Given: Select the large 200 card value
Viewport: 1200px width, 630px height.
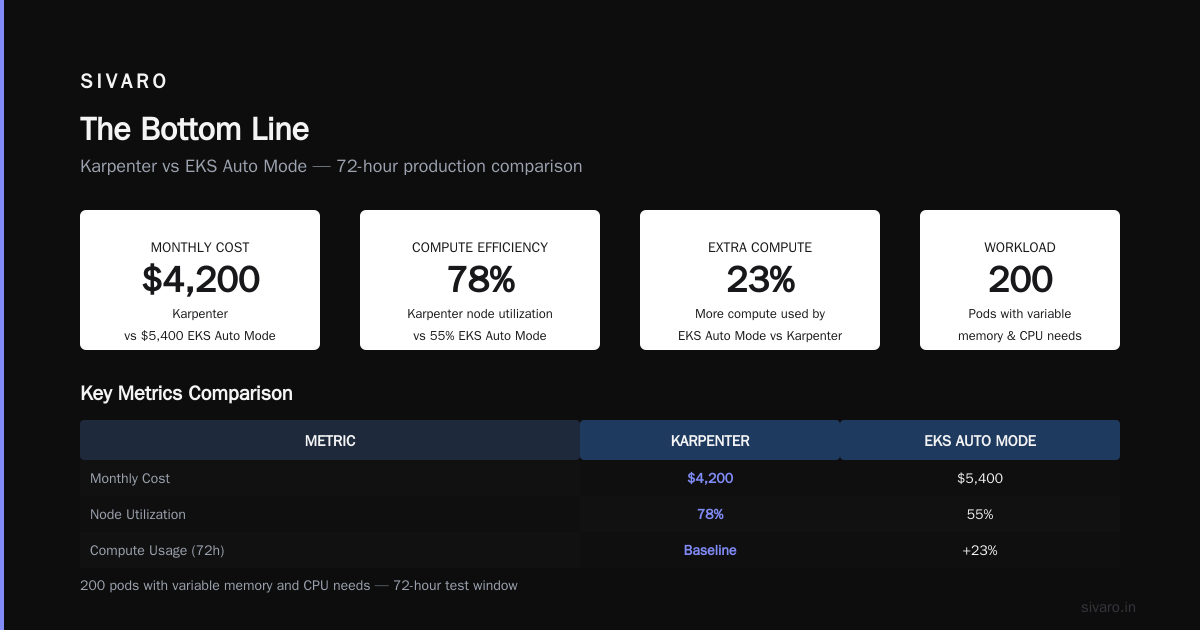Looking at the screenshot, I should [x=1020, y=280].
